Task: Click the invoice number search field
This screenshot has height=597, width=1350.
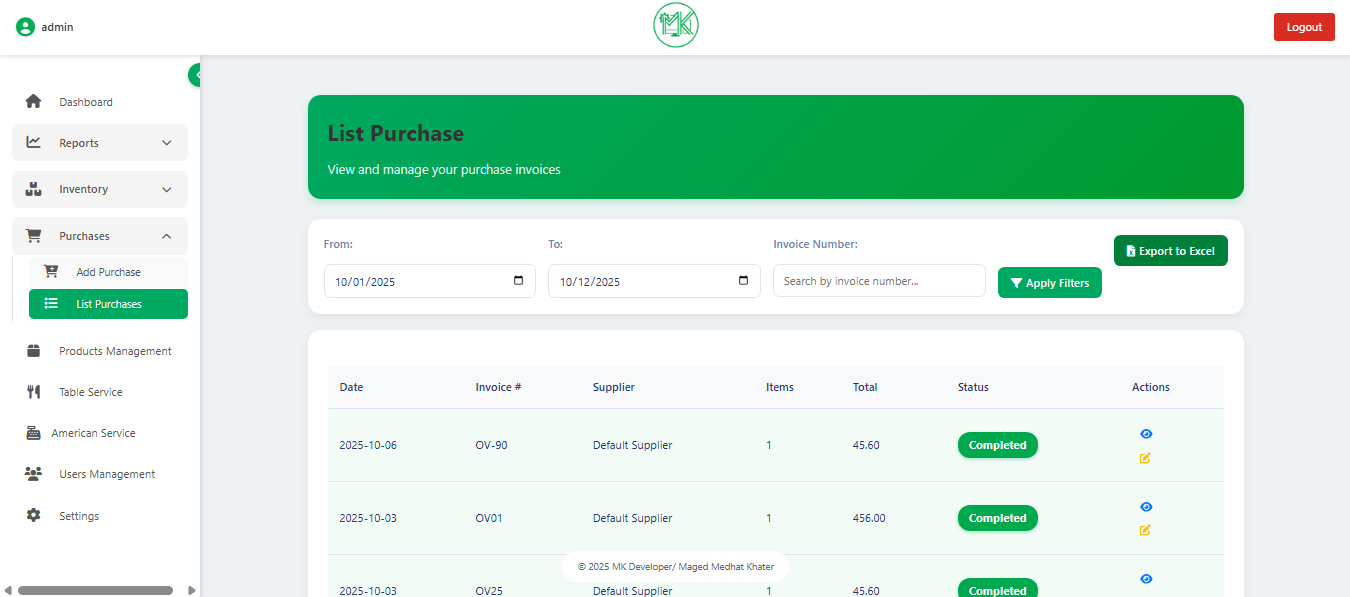Action: [878, 281]
